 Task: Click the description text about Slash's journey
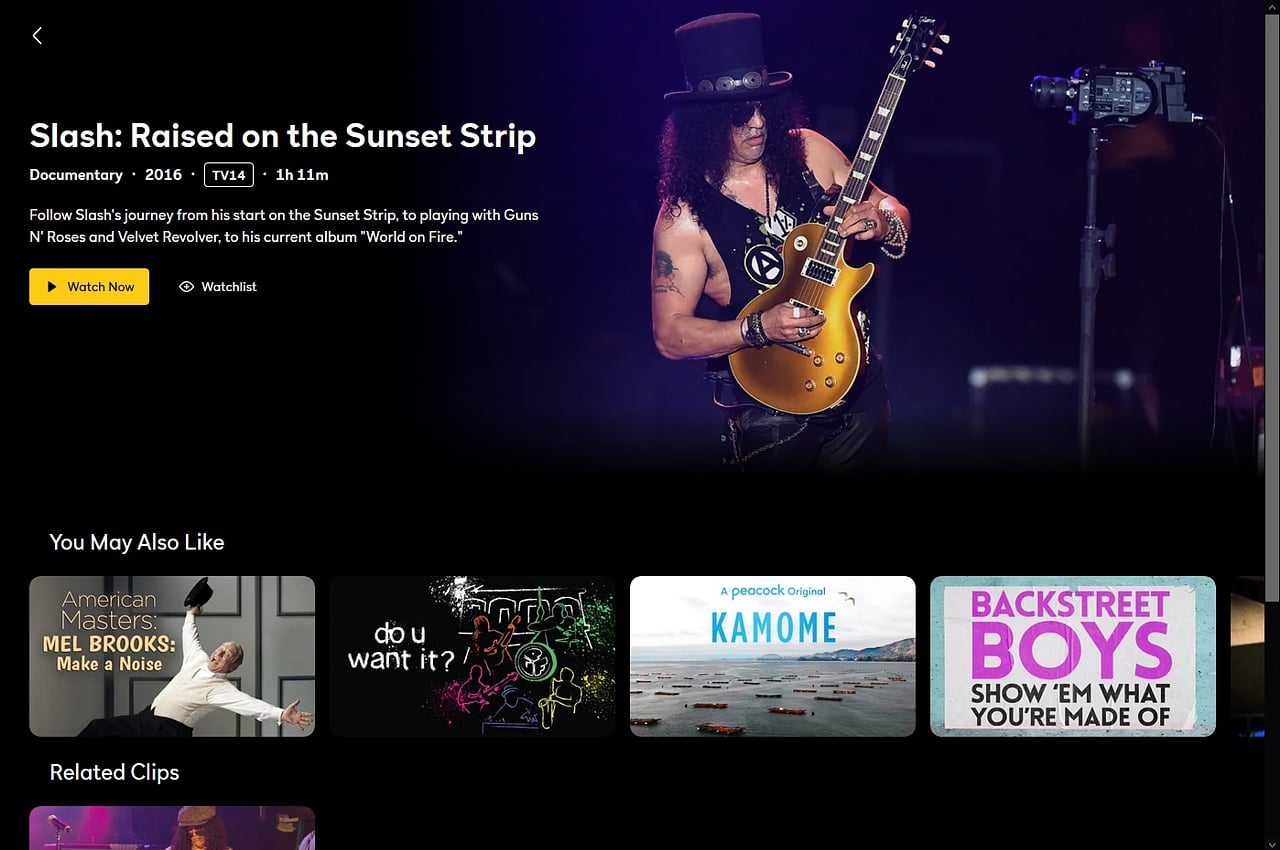[284, 226]
